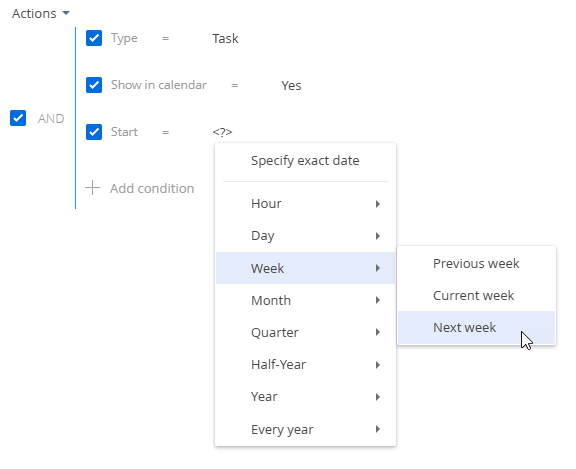Screen dimensions: 576x469
Task: Click the AND logical operator label
Action: click(x=51, y=118)
